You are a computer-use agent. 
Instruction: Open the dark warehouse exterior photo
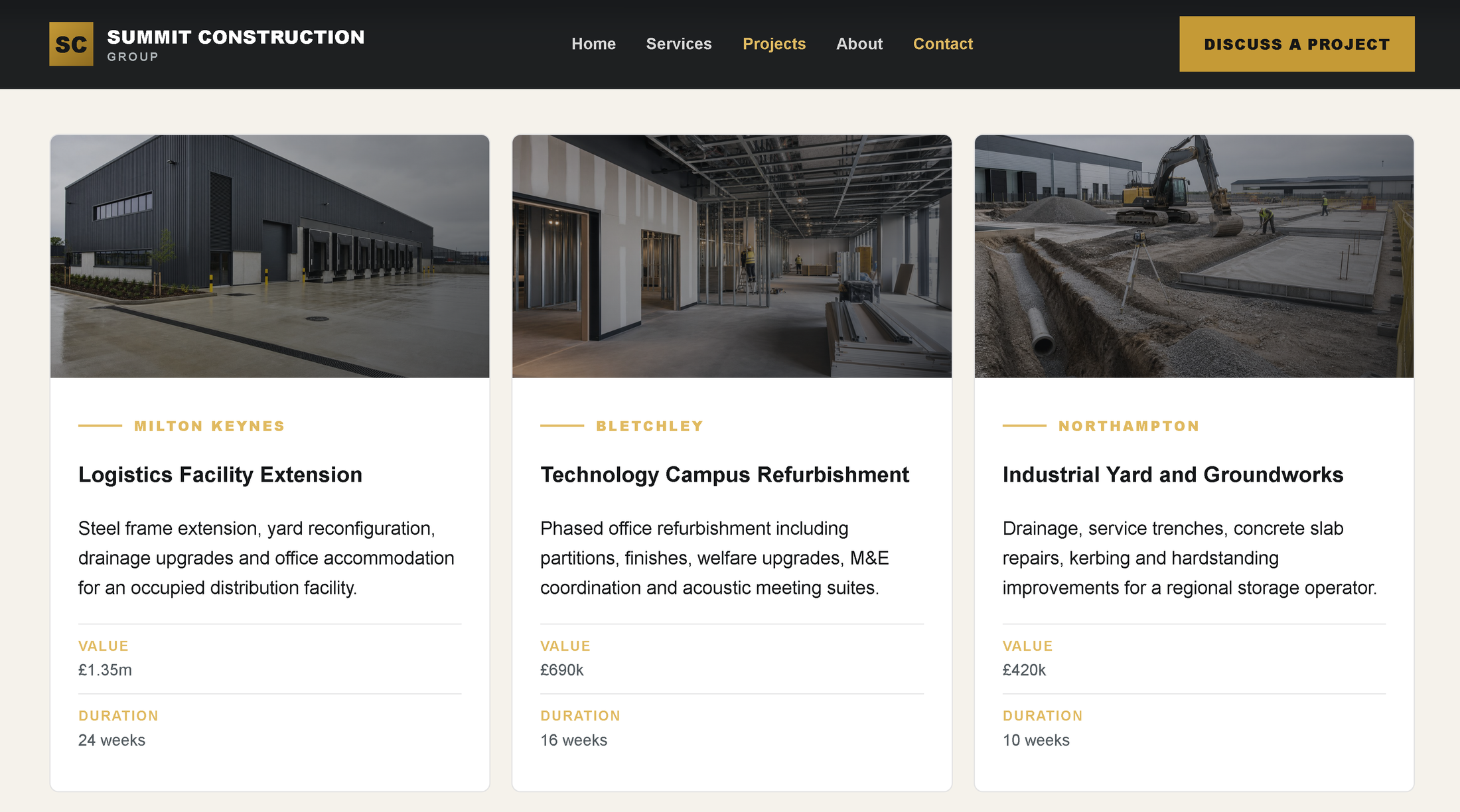[270, 256]
